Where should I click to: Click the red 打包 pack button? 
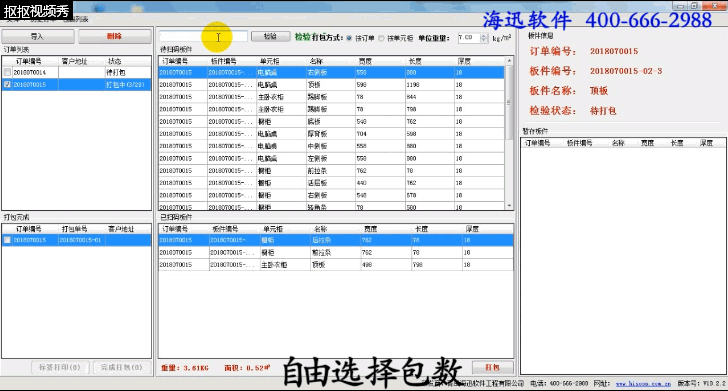493,367
